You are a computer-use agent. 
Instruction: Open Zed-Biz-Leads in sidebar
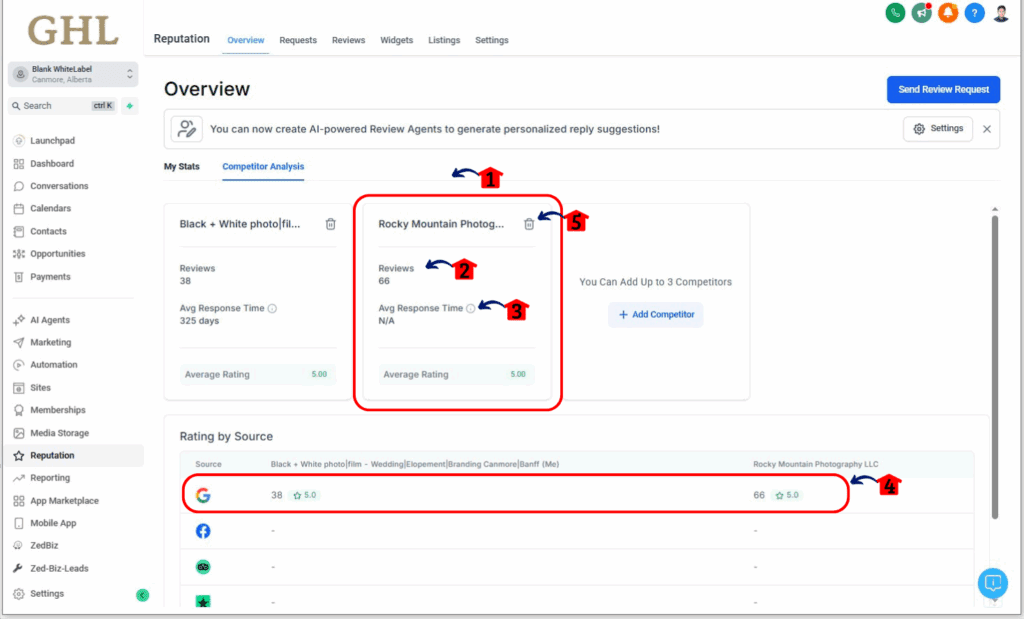(x=59, y=568)
